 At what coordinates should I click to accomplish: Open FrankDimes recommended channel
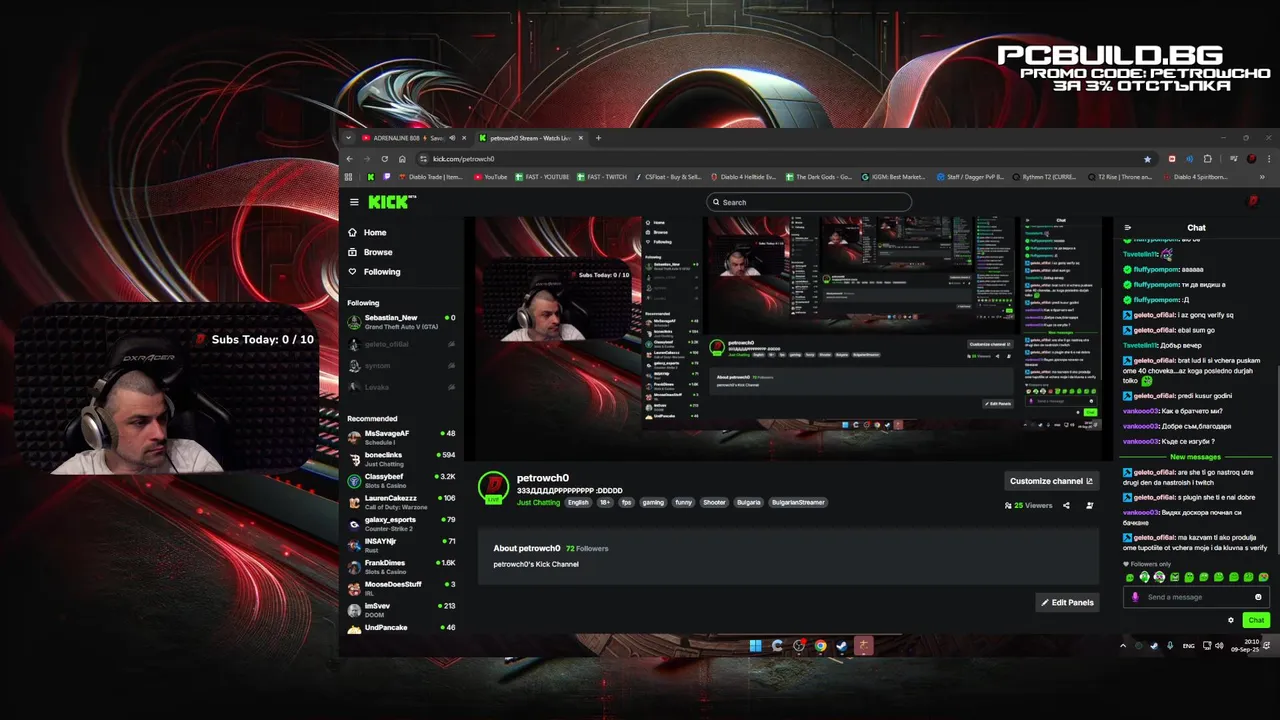point(401,567)
